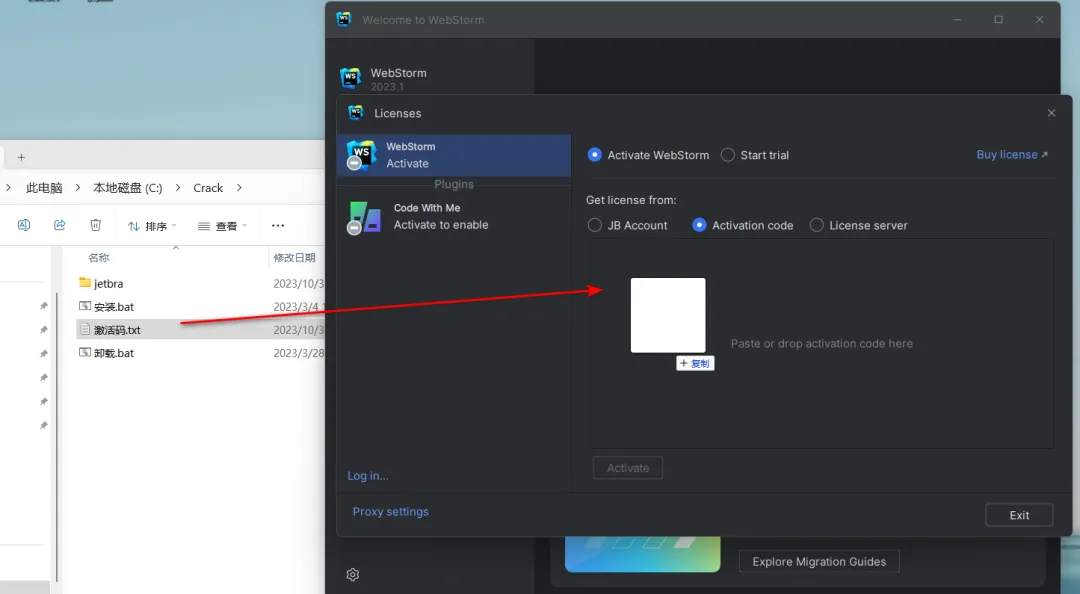Expand the chevron after 此电脑 breadcrumb

point(77,187)
